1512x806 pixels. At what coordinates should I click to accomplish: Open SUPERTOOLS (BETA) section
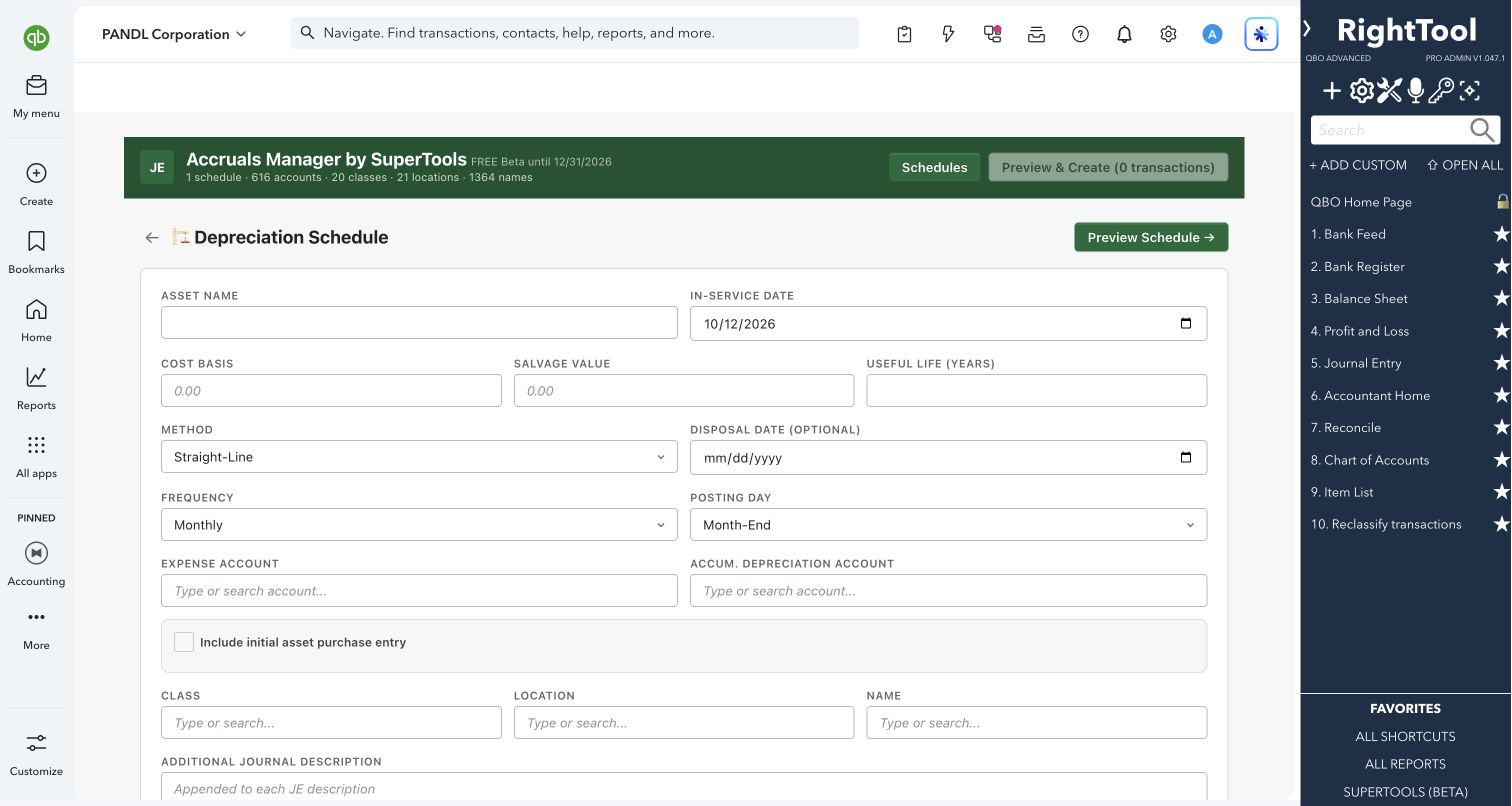pos(1405,792)
